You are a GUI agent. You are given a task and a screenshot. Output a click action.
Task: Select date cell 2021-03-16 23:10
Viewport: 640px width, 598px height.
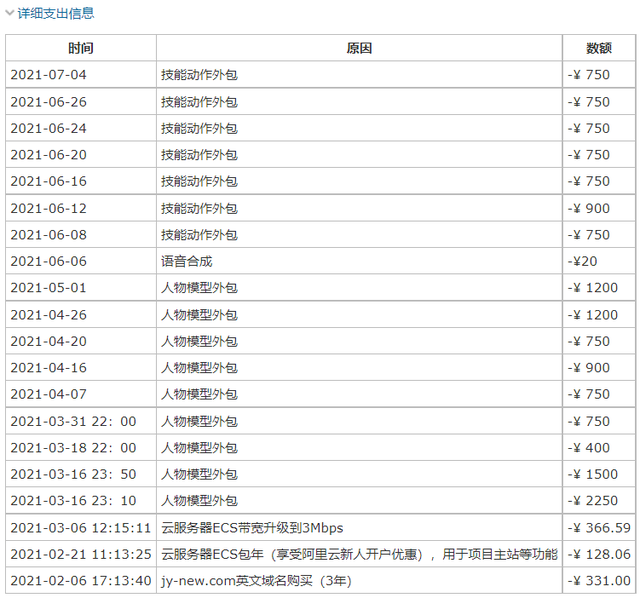click(81, 500)
